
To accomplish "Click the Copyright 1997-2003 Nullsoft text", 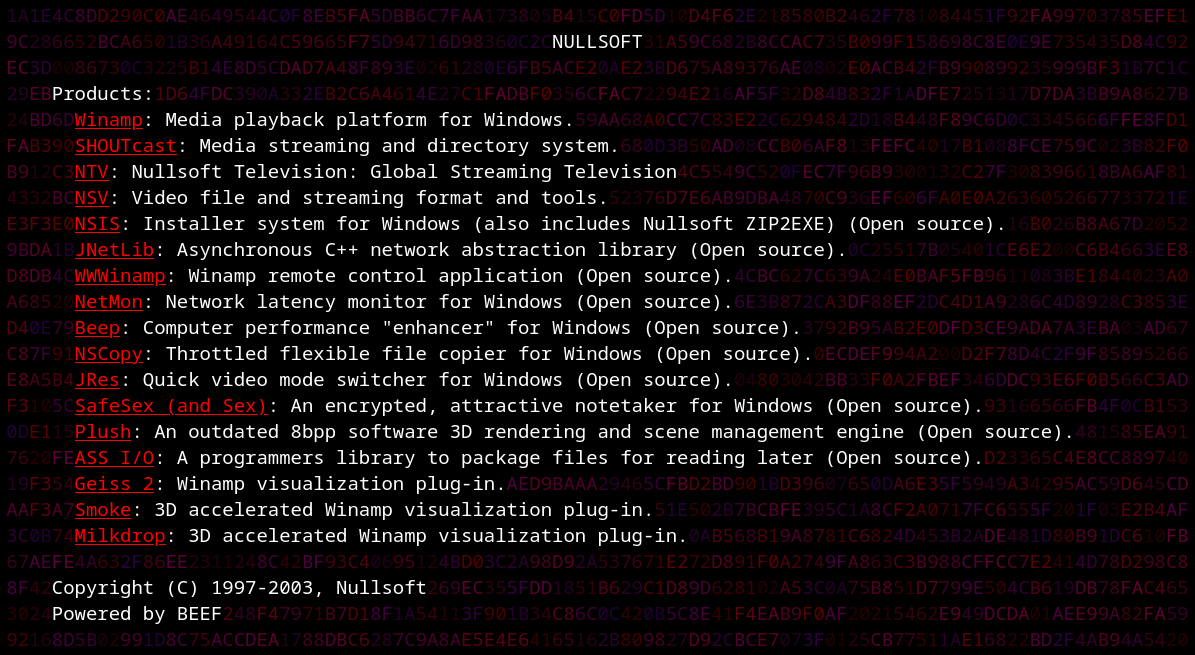I will point(239,588).
